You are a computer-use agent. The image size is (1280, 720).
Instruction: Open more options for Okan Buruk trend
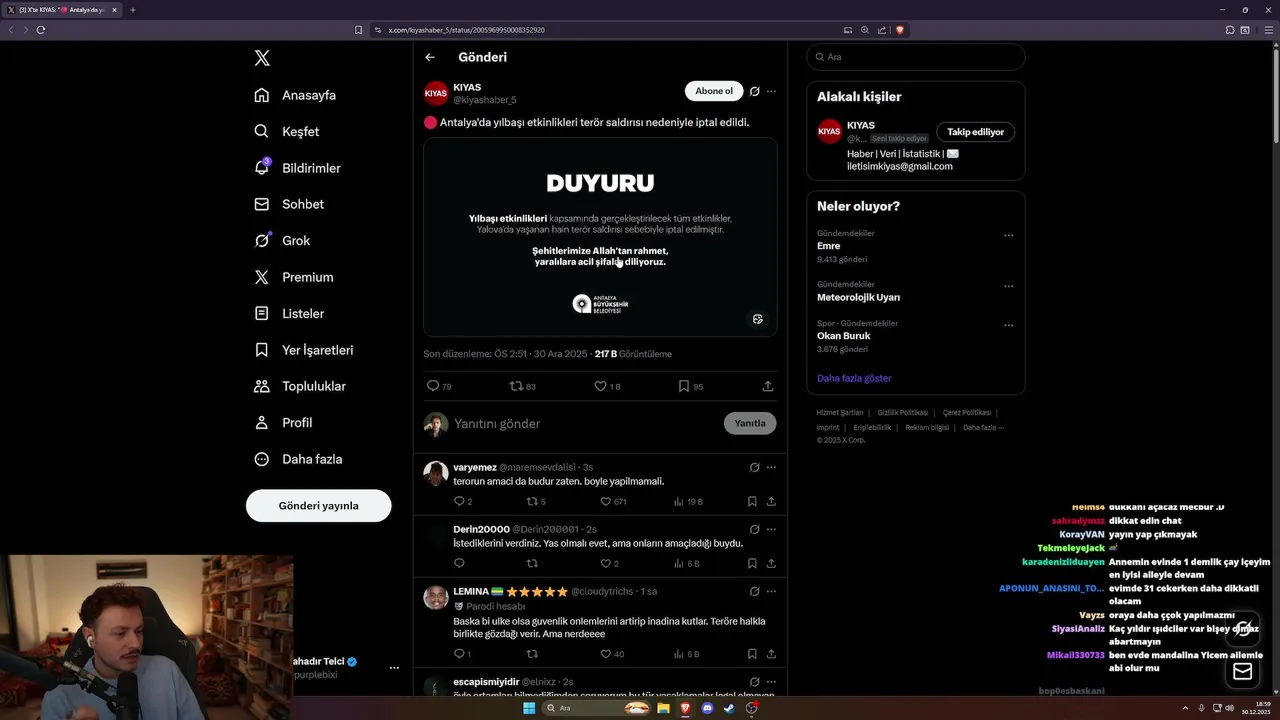(x=1008, y=325)
